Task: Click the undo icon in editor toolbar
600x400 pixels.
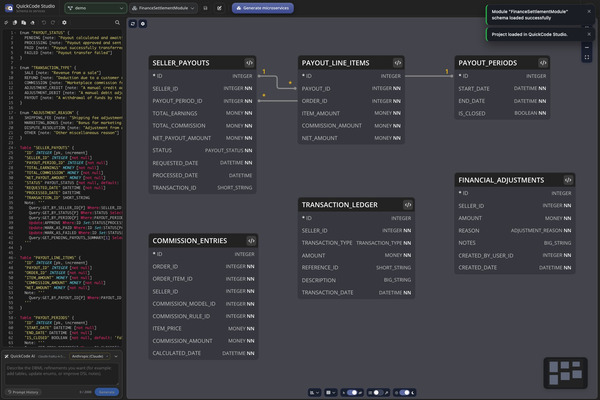Action: pyautogui.click(x=44, y=23)
